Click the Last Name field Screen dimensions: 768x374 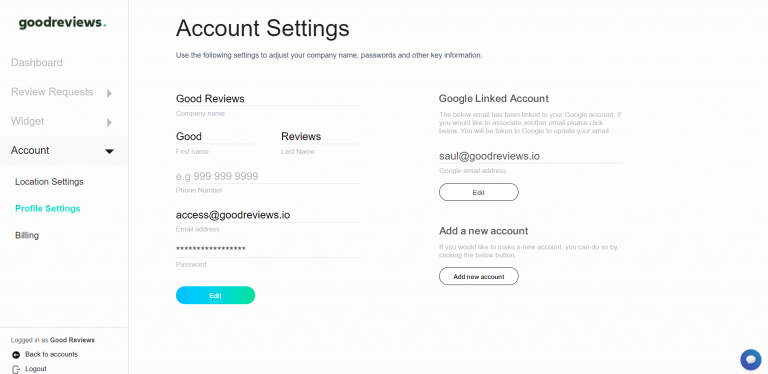coord(320,137)
